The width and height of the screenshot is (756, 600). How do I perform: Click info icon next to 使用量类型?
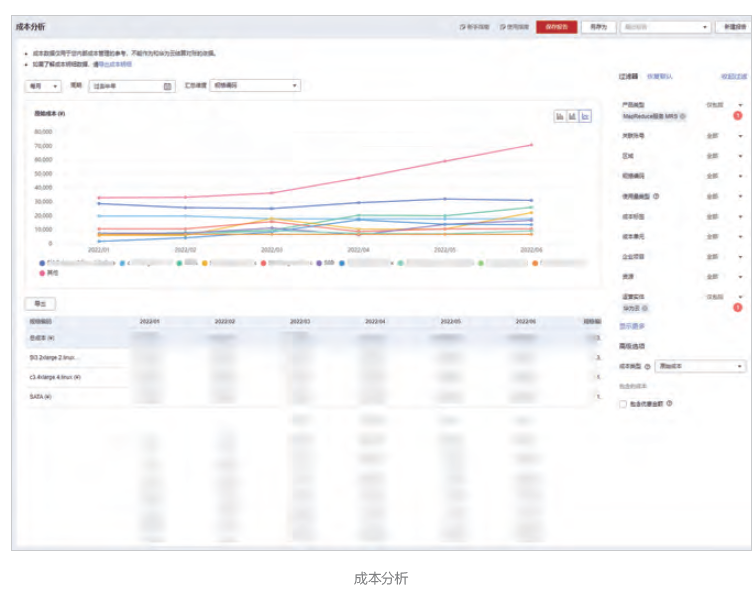656,196
